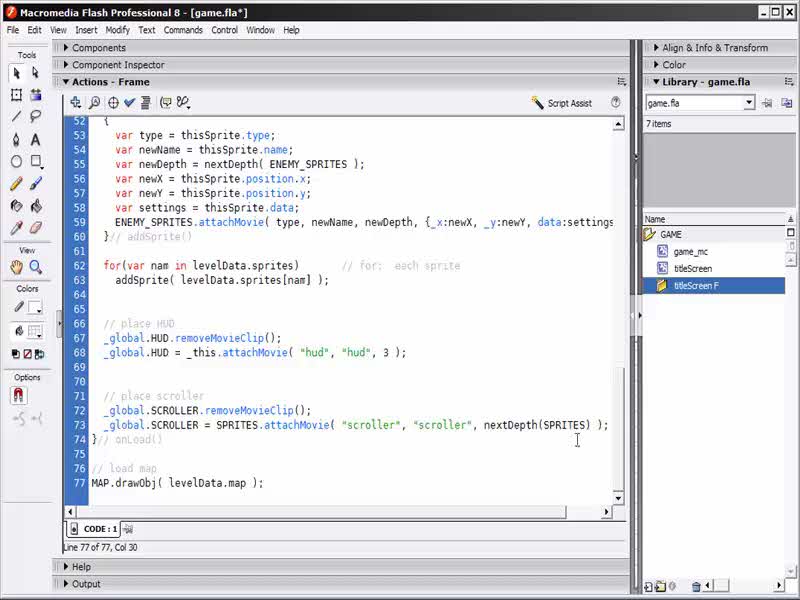Select the Eraser tool

point(36,228)
